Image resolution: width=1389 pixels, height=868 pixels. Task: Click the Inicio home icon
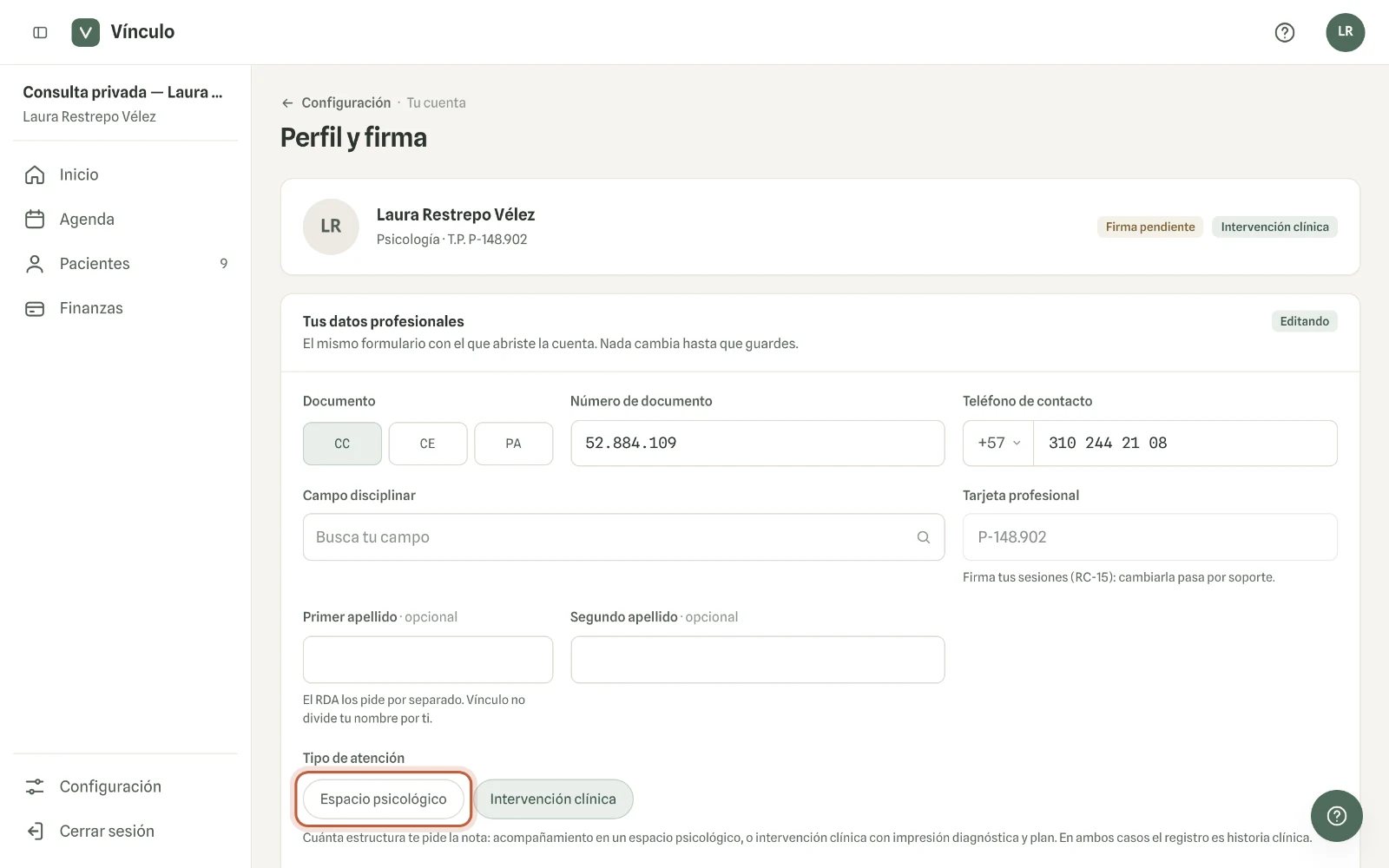pyautogui.click(x=35, y=174)
